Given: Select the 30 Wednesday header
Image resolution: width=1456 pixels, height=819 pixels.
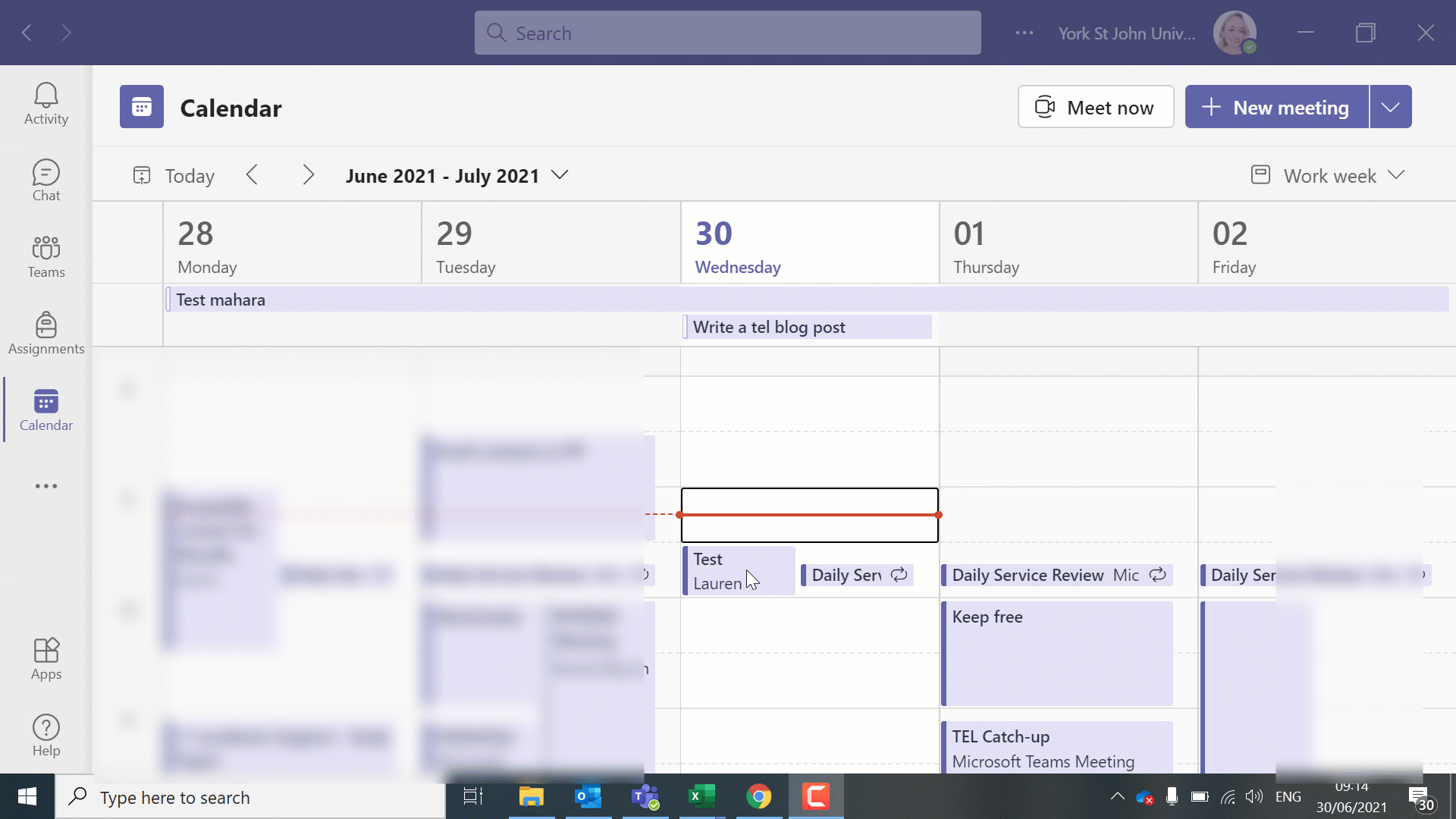Looking at the screenshot, I should (810, 243).
